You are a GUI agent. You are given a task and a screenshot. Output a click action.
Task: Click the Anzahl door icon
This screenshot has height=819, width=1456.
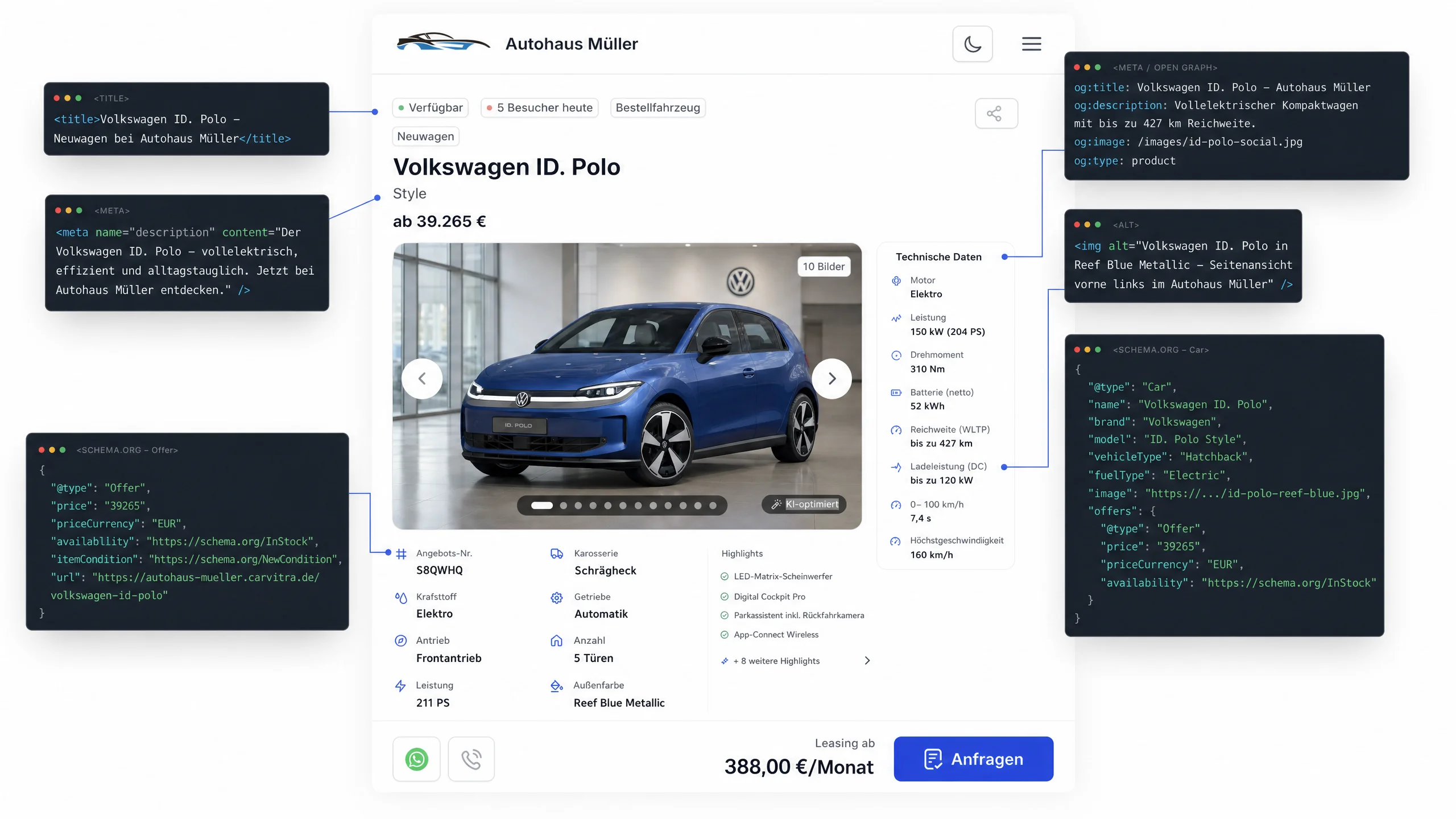557,641
